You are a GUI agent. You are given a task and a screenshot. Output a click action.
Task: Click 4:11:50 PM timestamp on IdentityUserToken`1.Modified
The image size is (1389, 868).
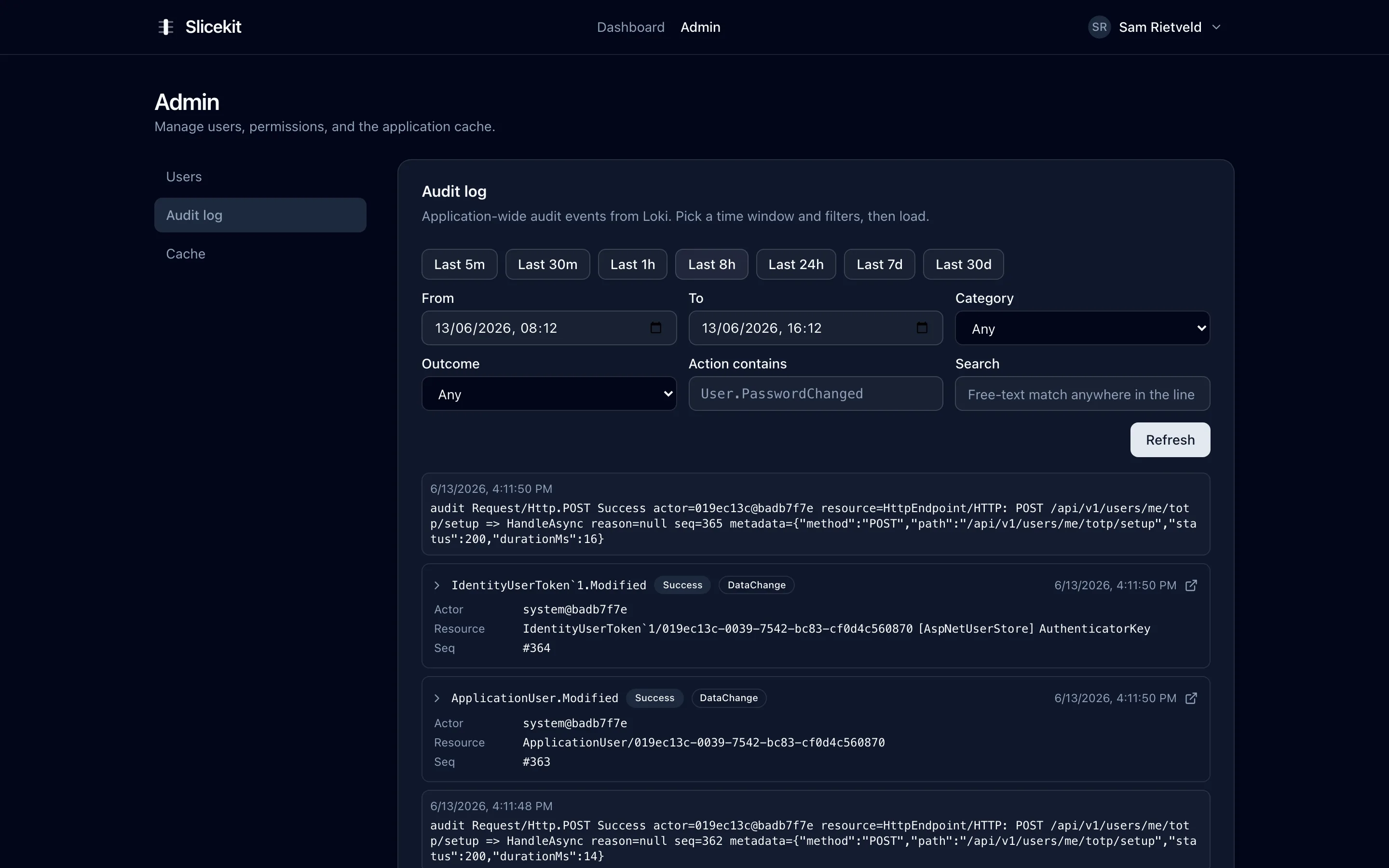click(x=1115, y=585)
